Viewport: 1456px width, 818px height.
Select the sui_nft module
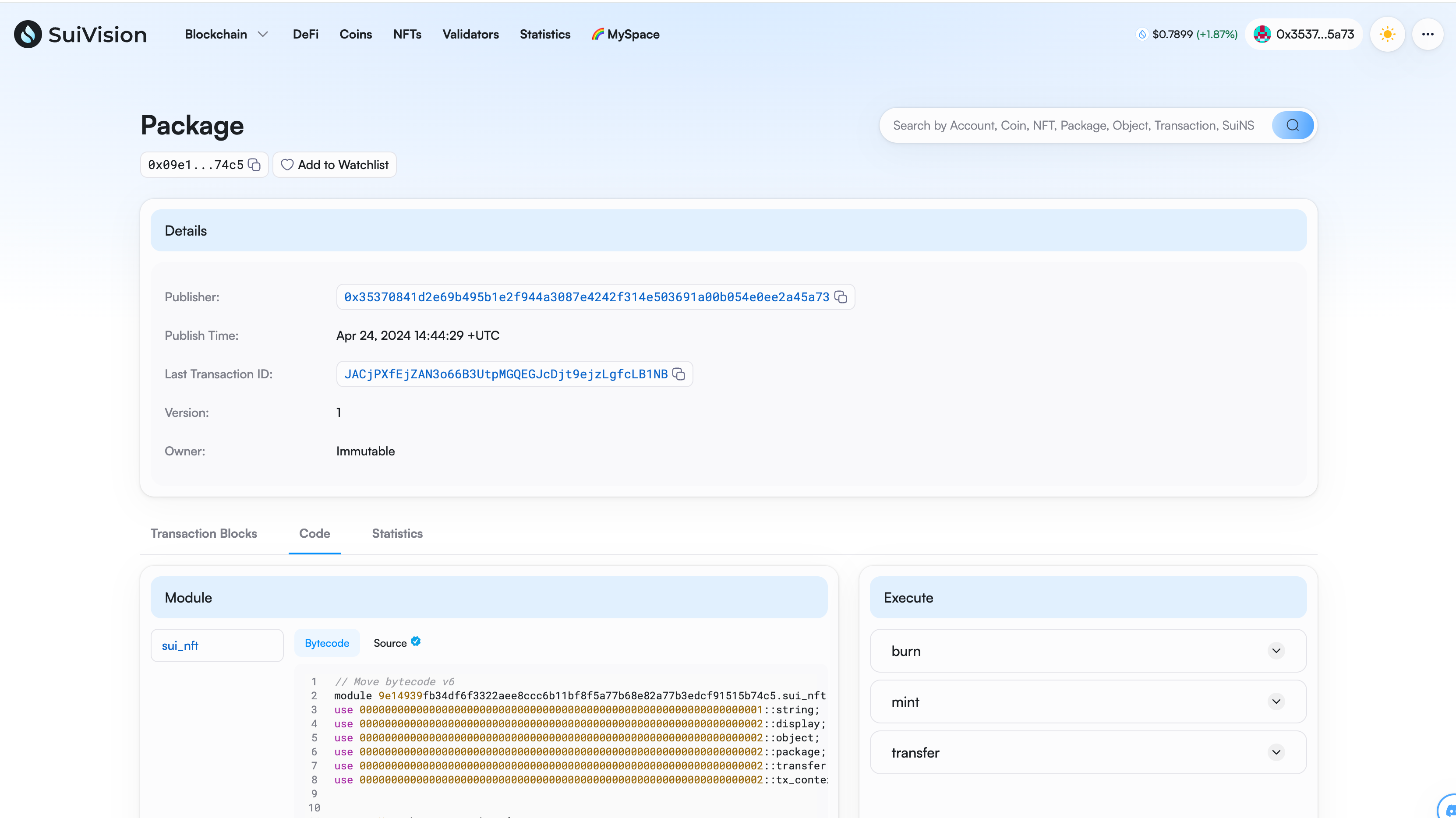click(x=217, y=645)
